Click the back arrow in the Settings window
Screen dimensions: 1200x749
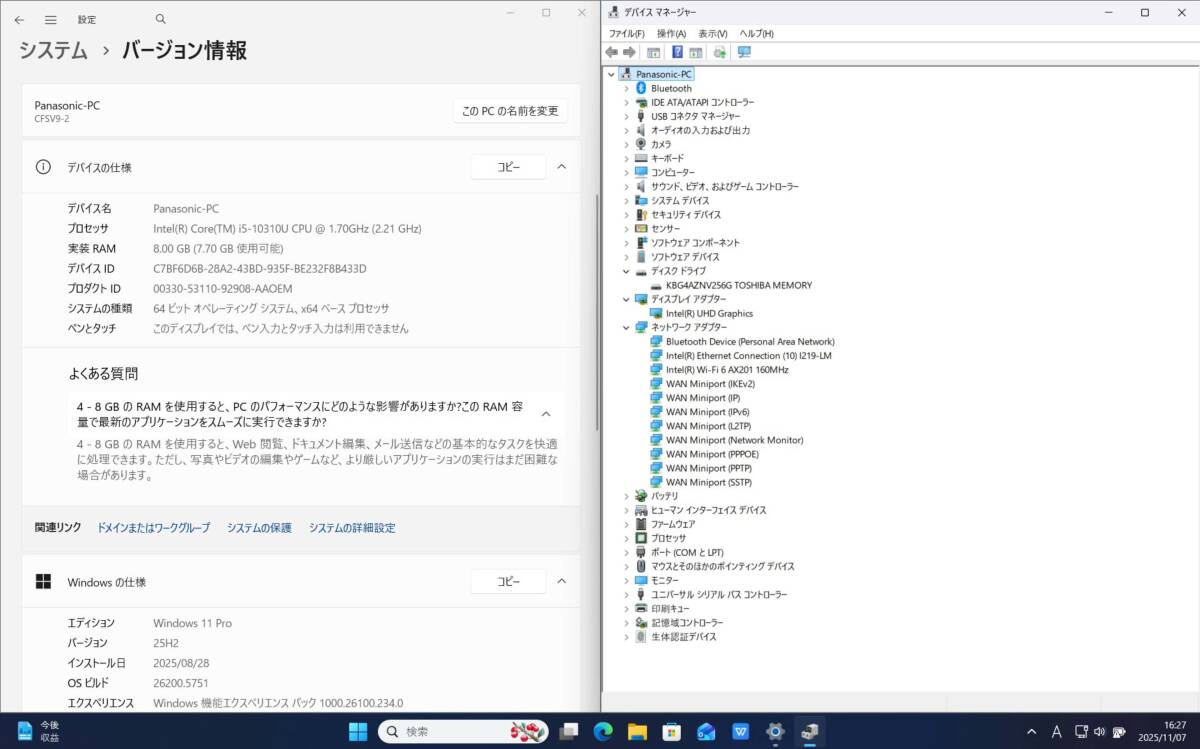pos(17,19)
